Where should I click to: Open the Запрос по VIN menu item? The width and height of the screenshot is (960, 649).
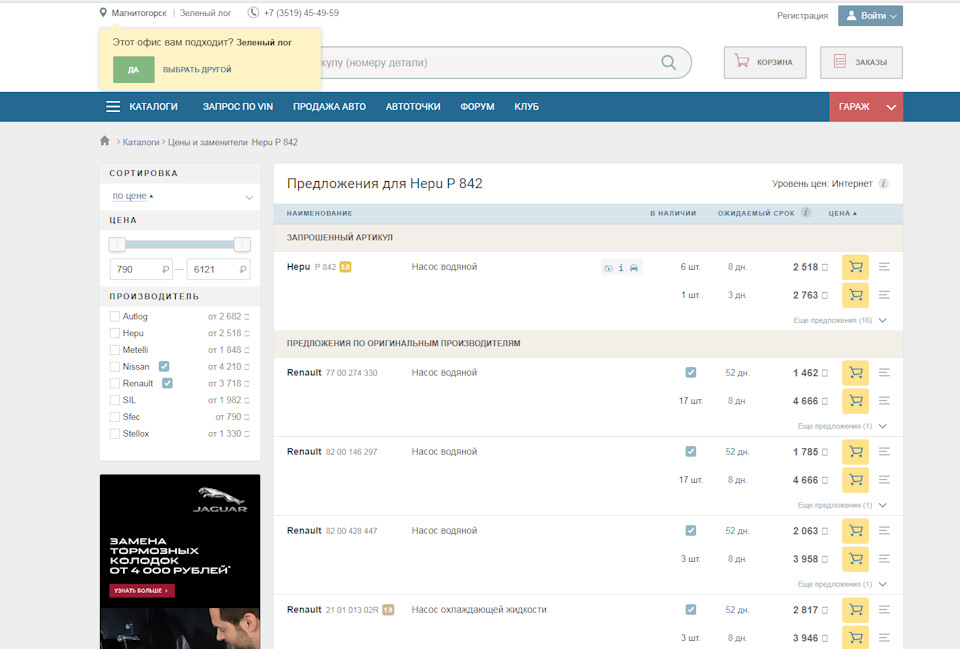pos(238,107)
